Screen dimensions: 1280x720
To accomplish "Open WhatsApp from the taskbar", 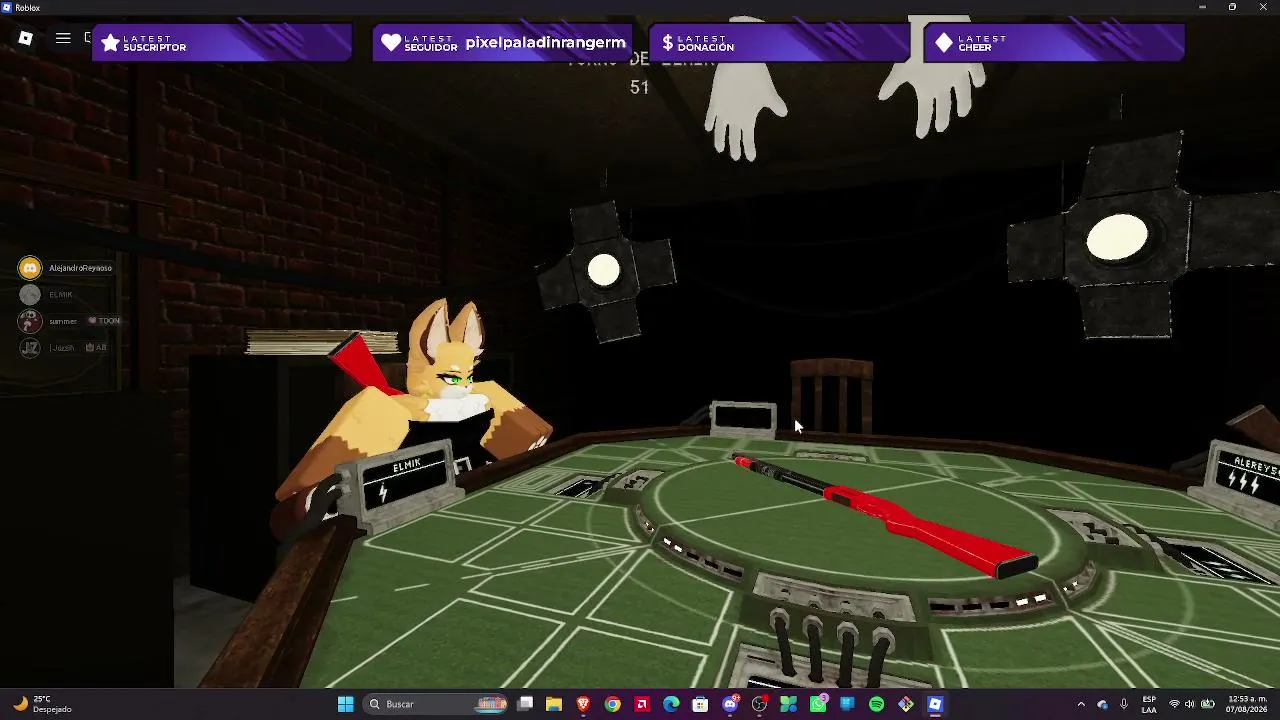I will click(818, 704).
